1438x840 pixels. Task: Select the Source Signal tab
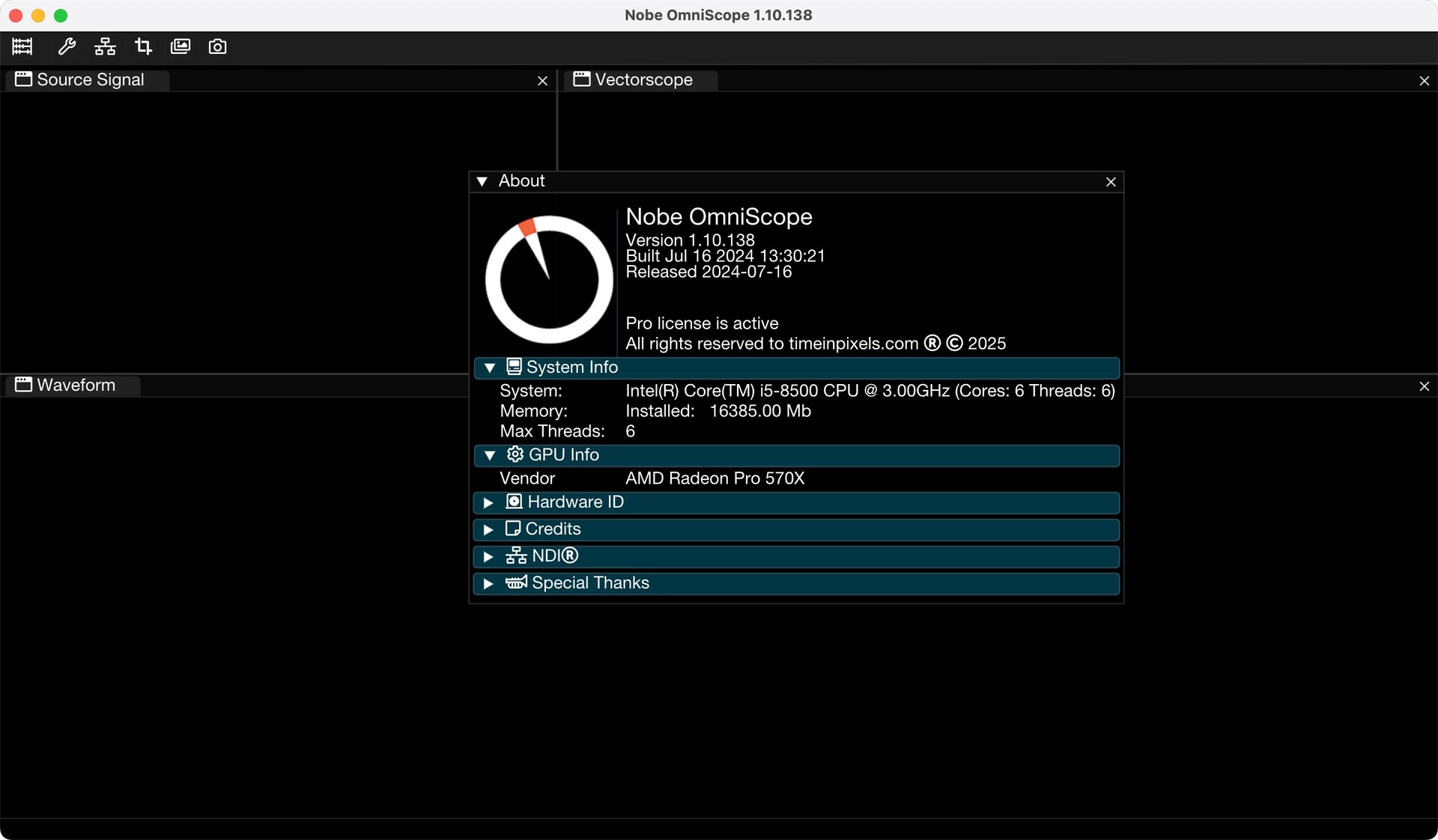click(x=87, y=80)
